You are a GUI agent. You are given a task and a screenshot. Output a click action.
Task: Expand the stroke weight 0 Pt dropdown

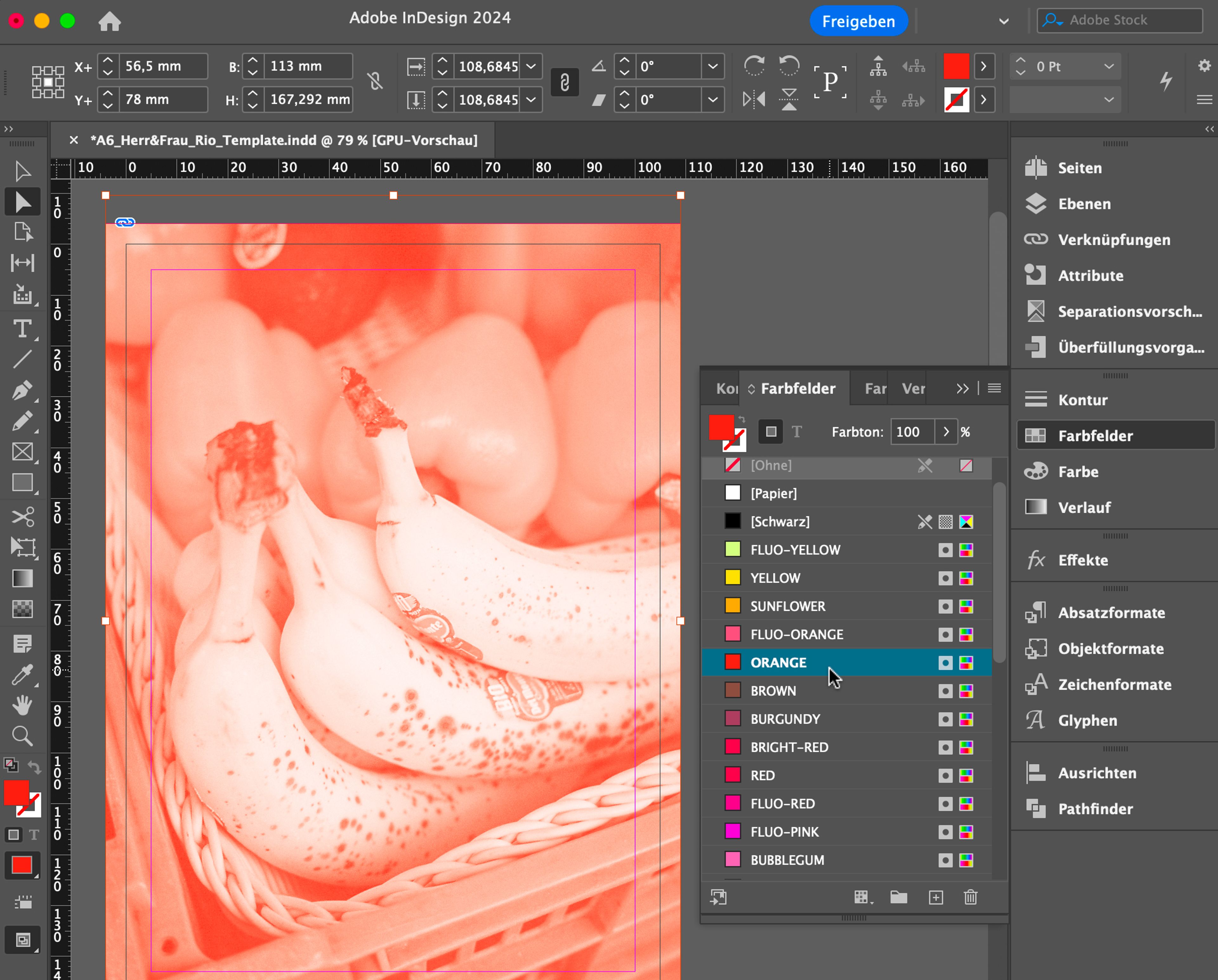click(x=1108, y=67)
